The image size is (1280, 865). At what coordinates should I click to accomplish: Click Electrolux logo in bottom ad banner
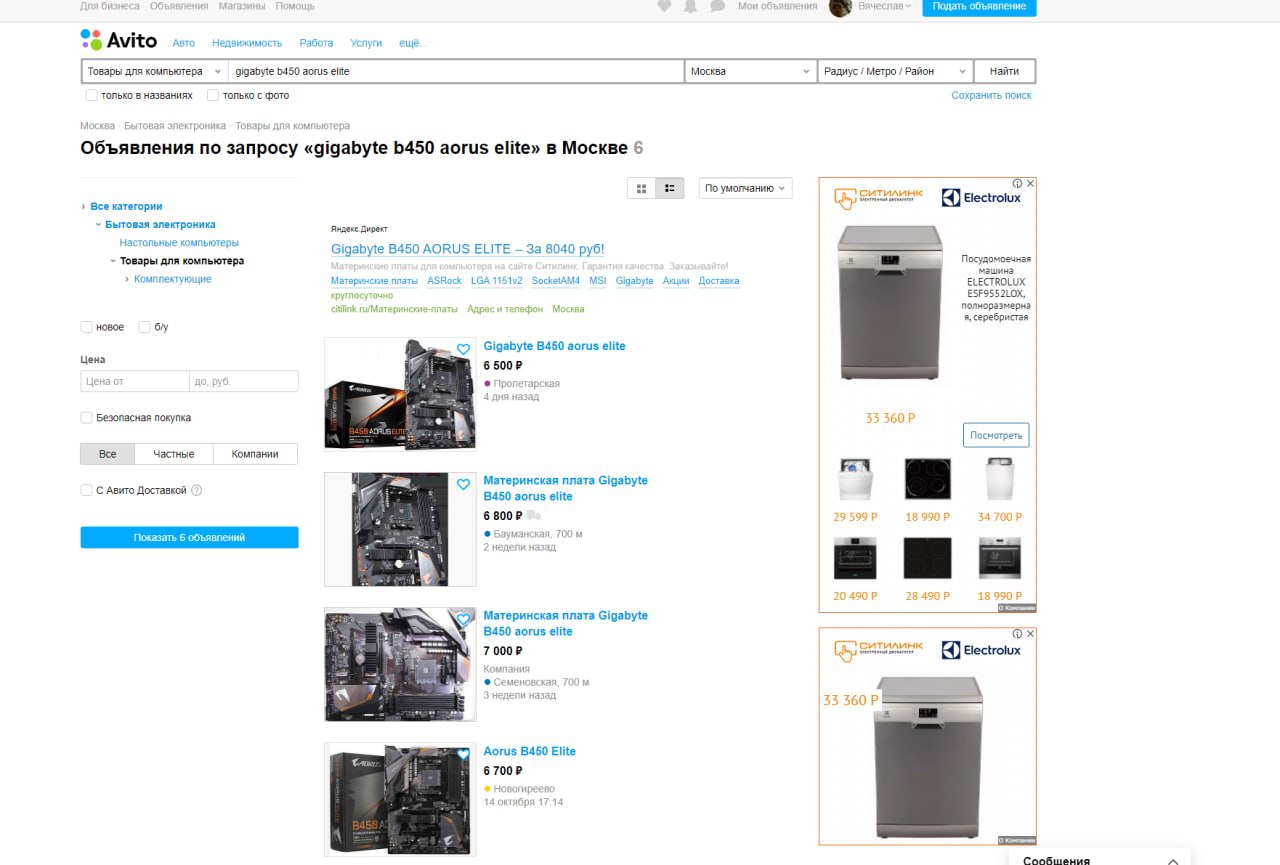point(981,650)
